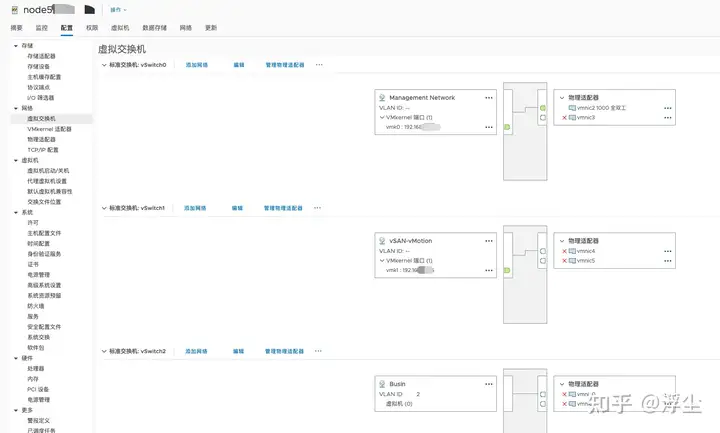Open the ellipsis menu for vSwitch1 header
Image resolution: width=720 pixels, height=433 pixels.
(317, 208)
